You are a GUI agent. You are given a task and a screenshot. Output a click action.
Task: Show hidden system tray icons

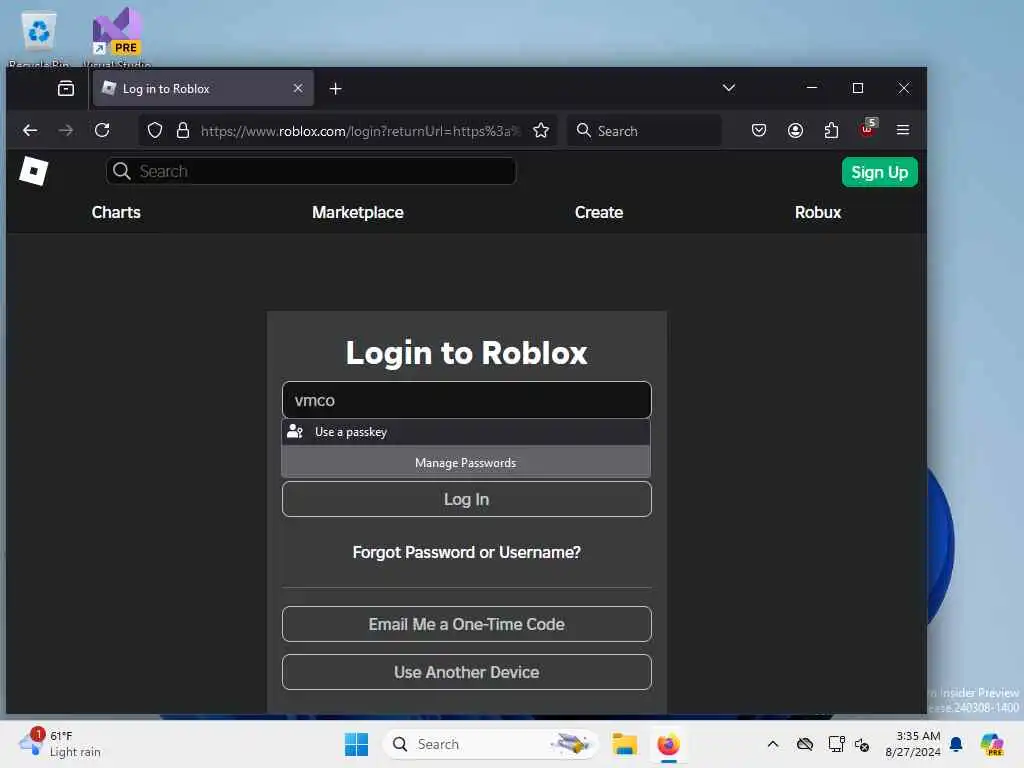pyautogui.click(x=773, y=744)
